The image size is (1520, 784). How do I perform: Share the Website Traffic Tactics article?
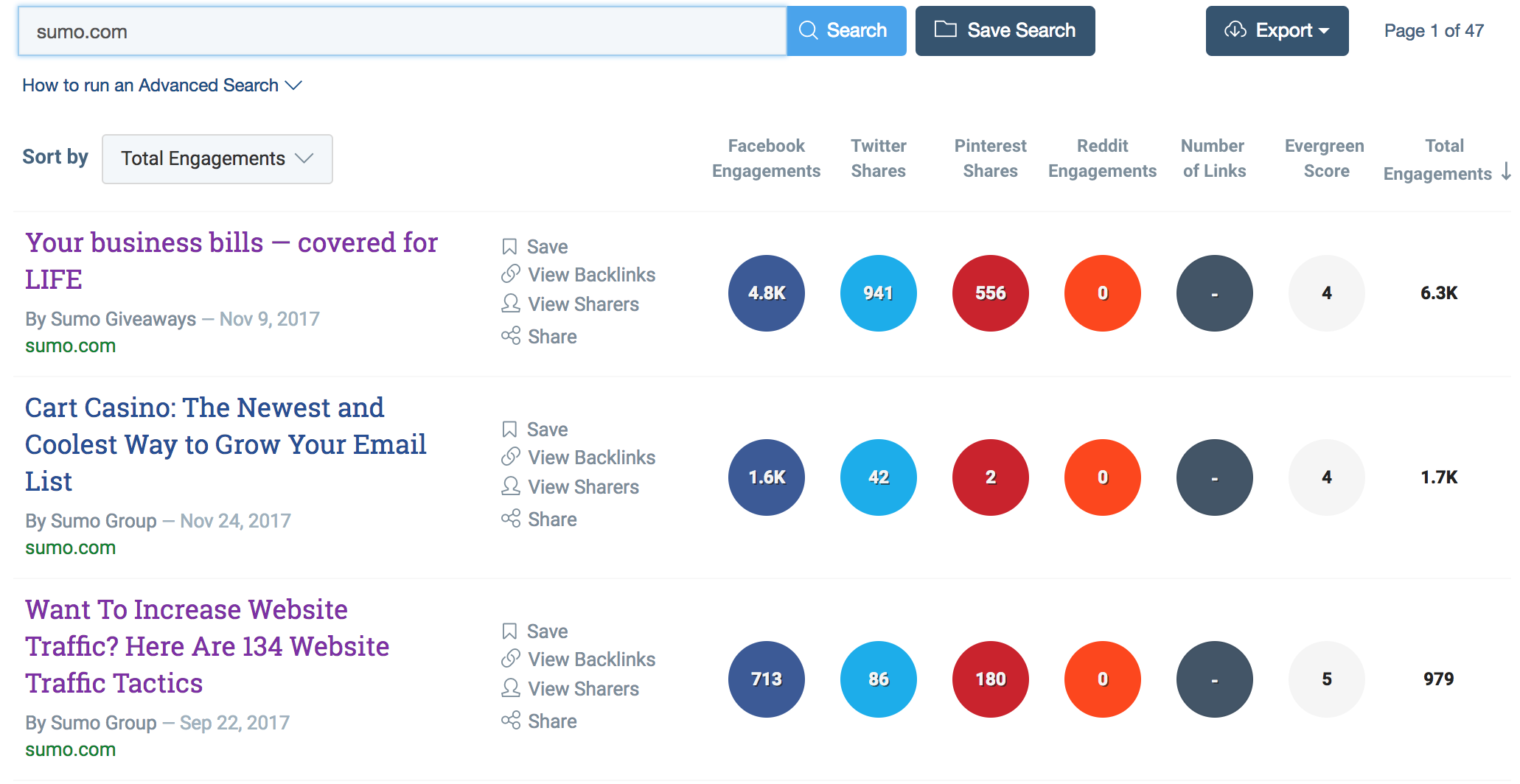[x=539, y=721]
